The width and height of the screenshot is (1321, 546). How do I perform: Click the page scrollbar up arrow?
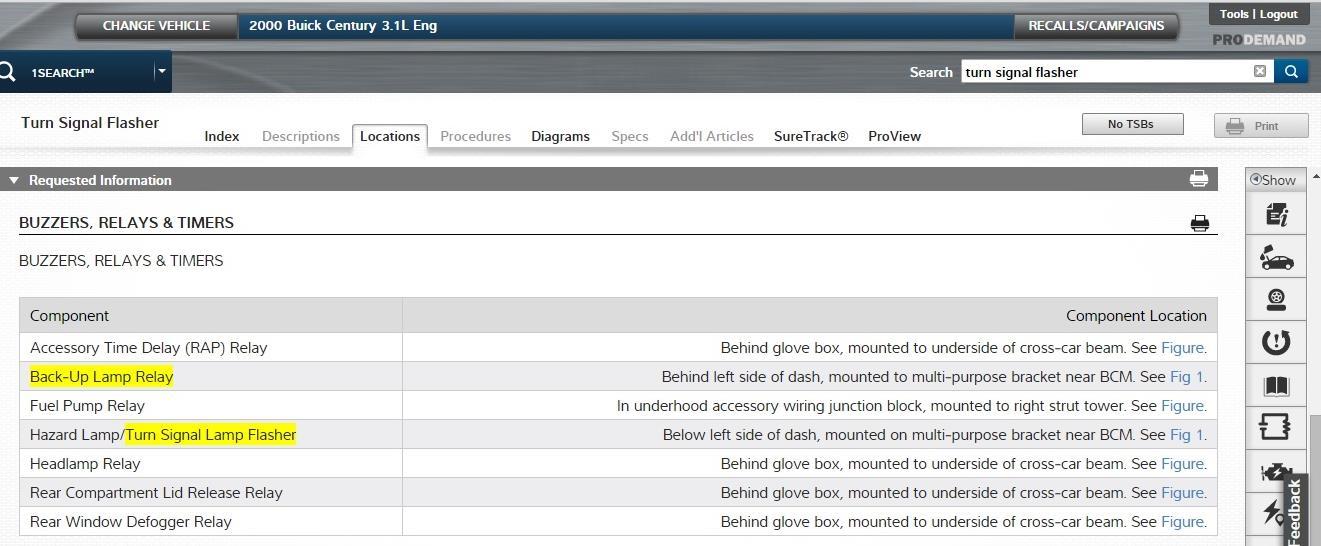pos(1315,176)
